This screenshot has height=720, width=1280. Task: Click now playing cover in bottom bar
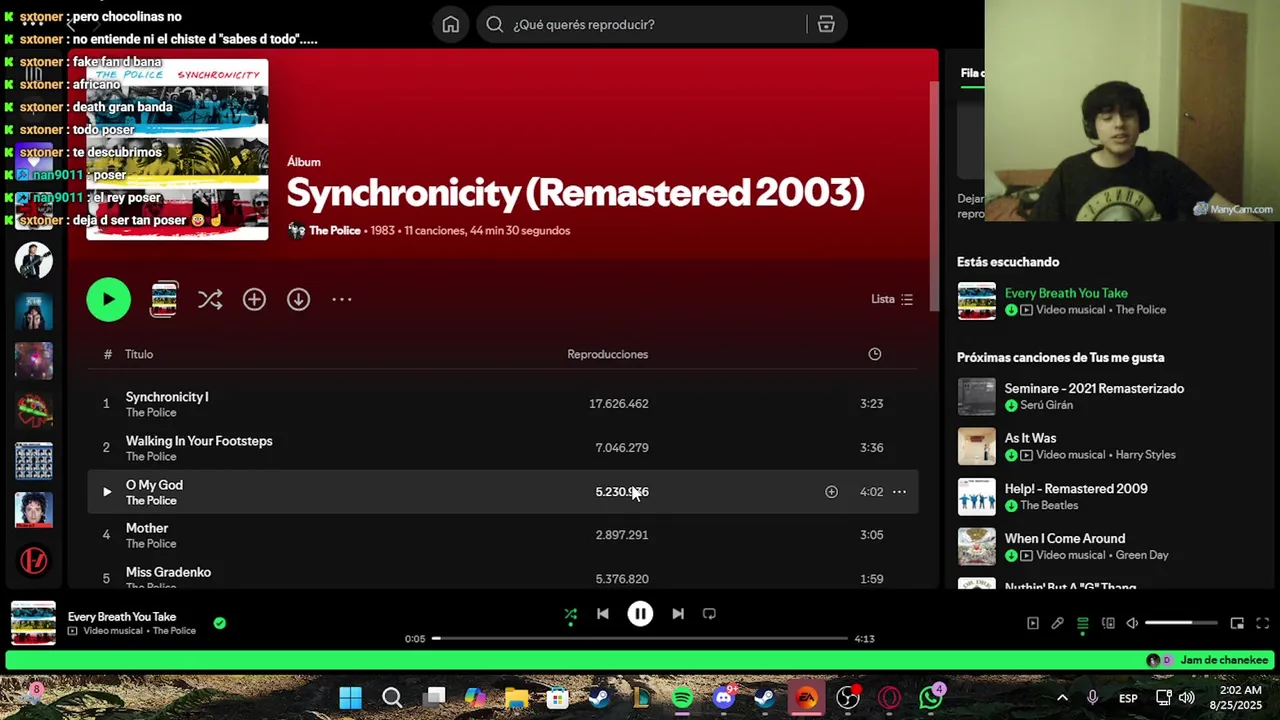[x=33, y=623]
